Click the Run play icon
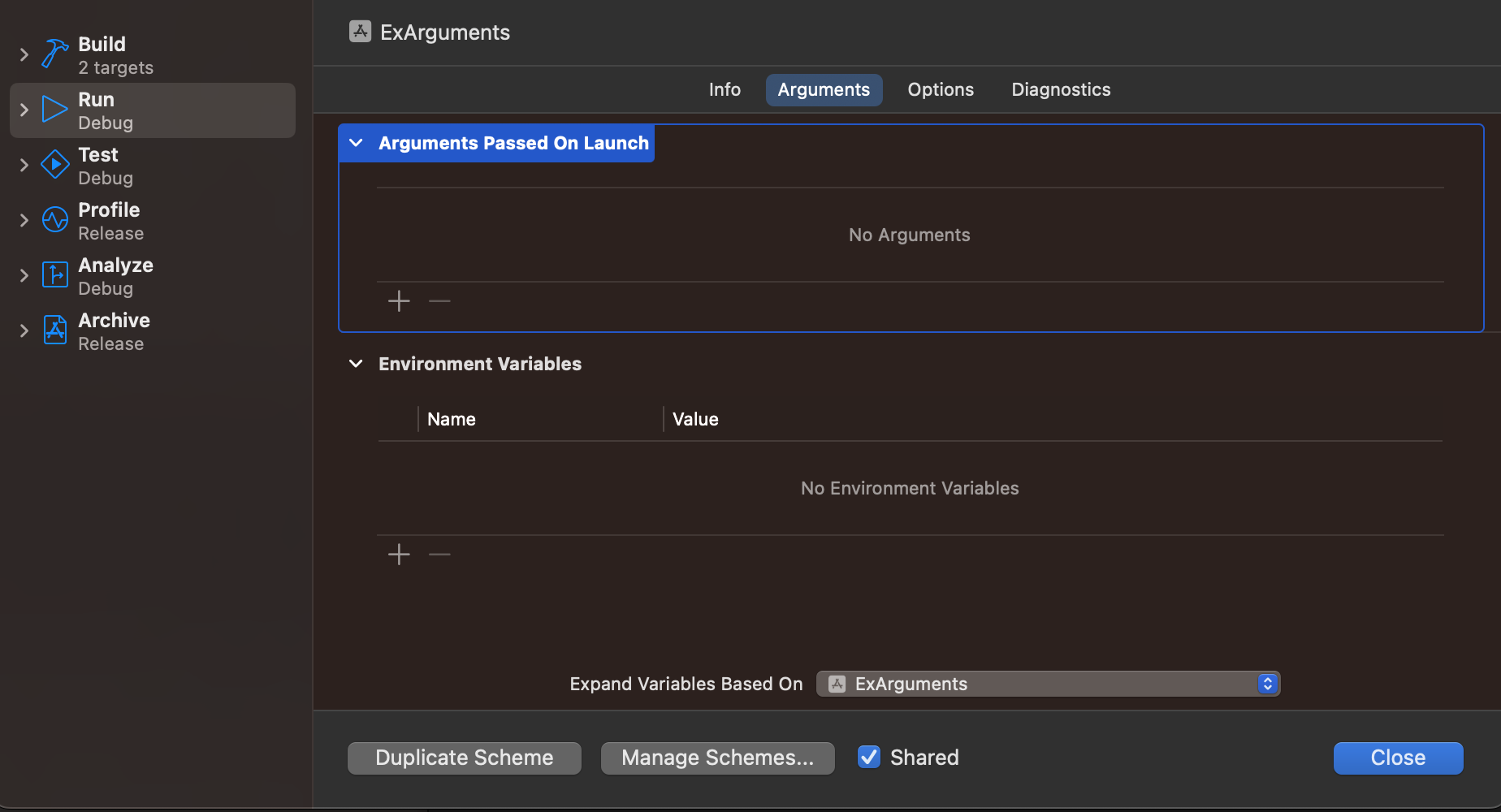This screenshot has height=812, width=1501. 54,110
